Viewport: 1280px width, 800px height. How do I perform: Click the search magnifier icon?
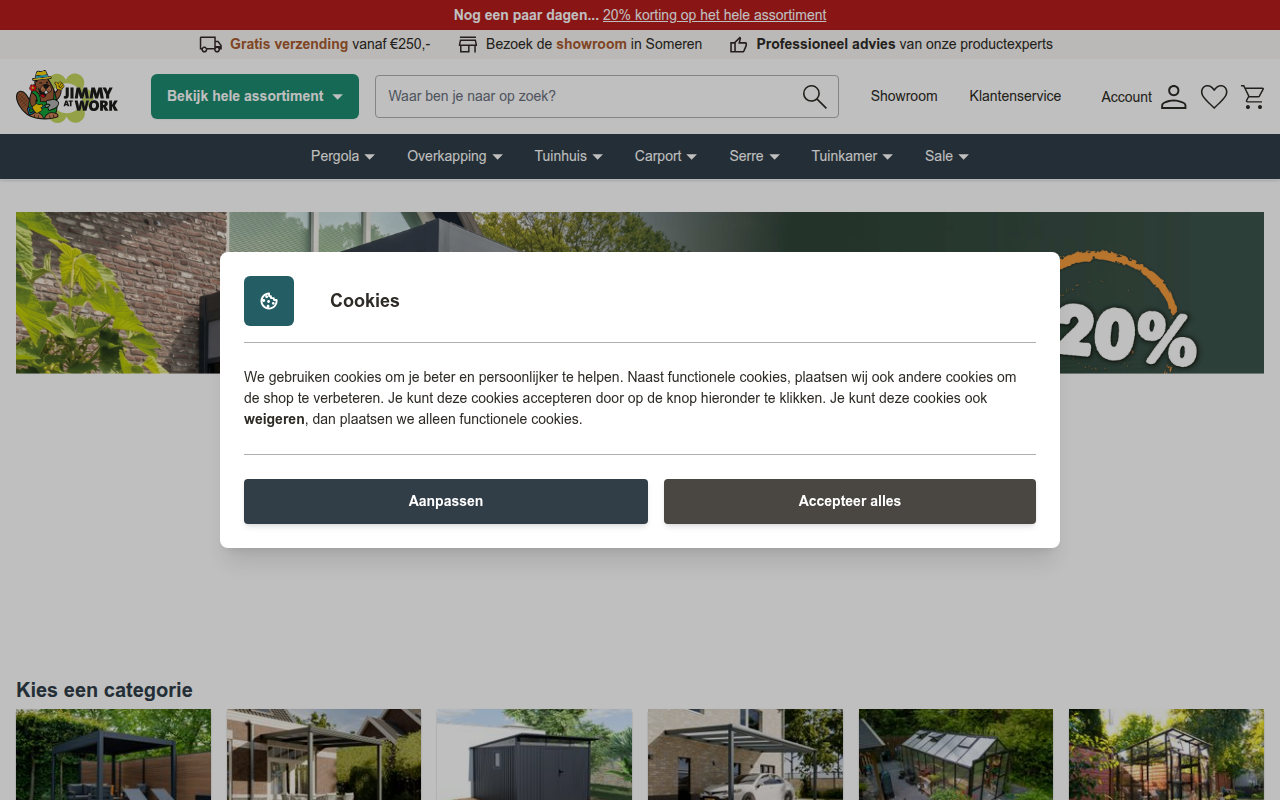814,96
